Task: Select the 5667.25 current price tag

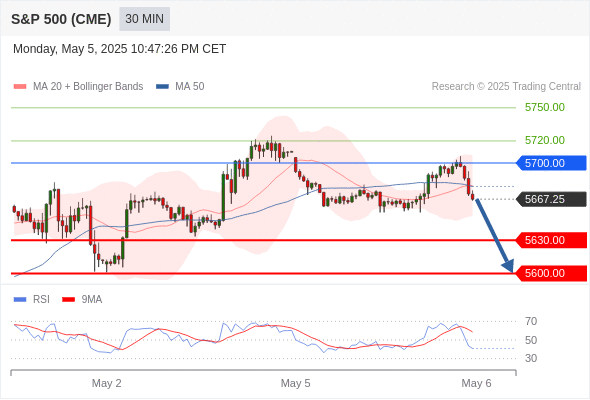Action: [551, 199]
